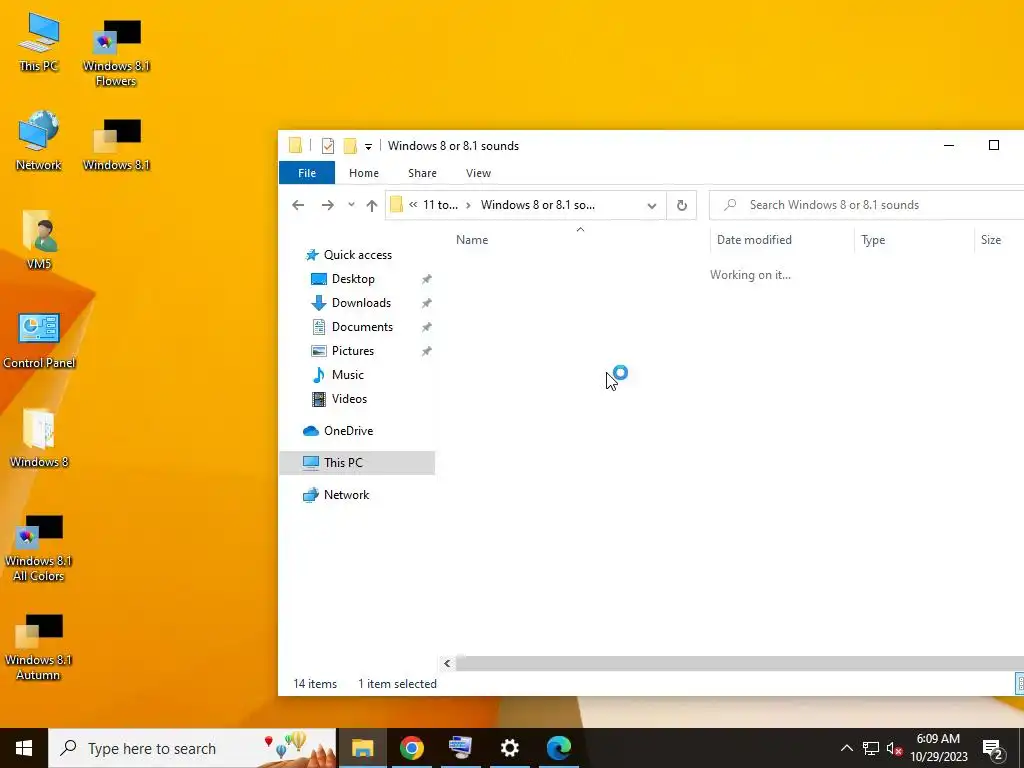The width and height of the screenshot is (1024, 768).
Task: Launch Microsoft Edge from taskbar
Action: (x=559, y=748)
